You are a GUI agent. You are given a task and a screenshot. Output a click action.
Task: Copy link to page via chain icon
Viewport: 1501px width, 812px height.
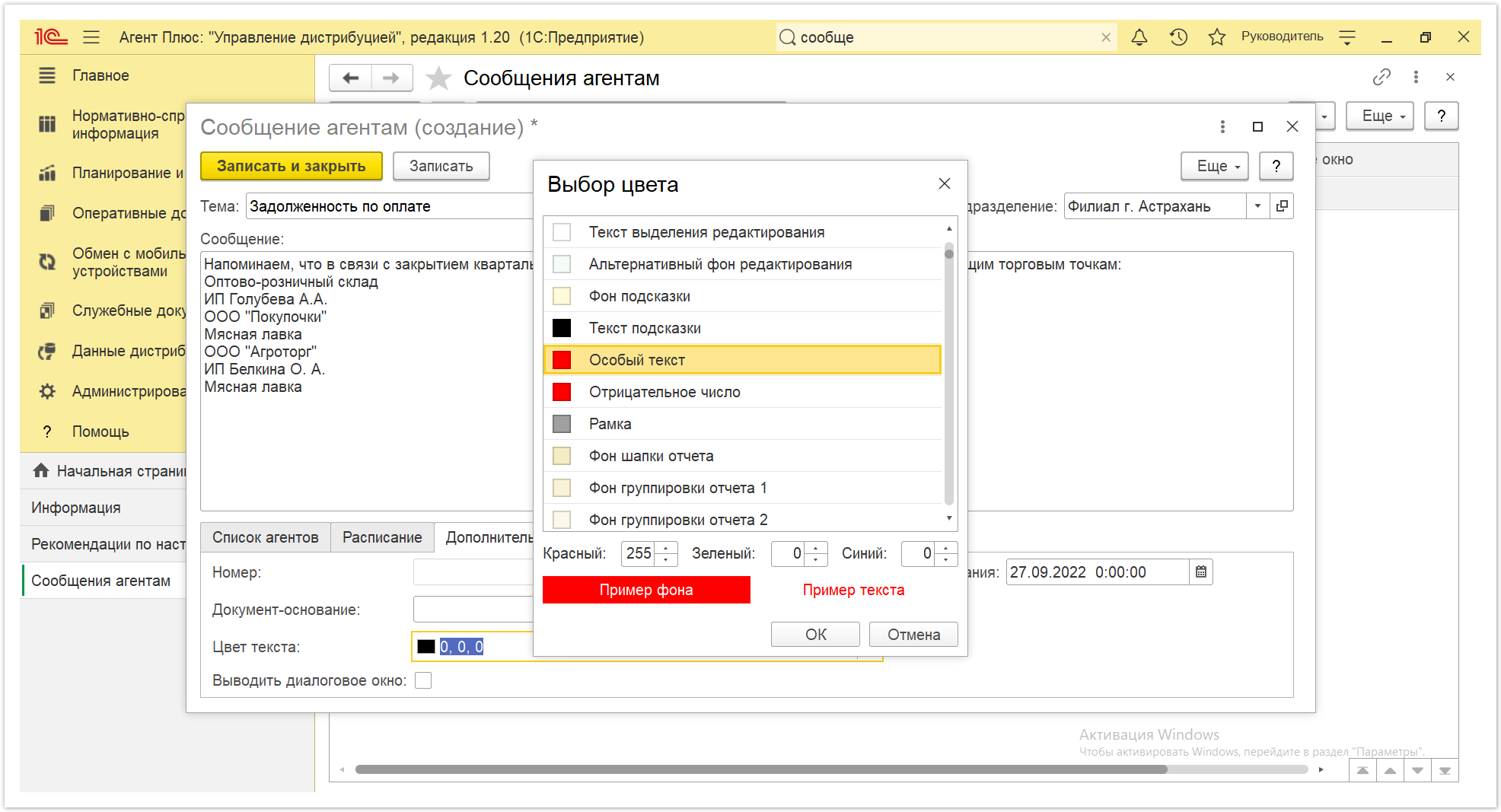[x=1381, y=77]
